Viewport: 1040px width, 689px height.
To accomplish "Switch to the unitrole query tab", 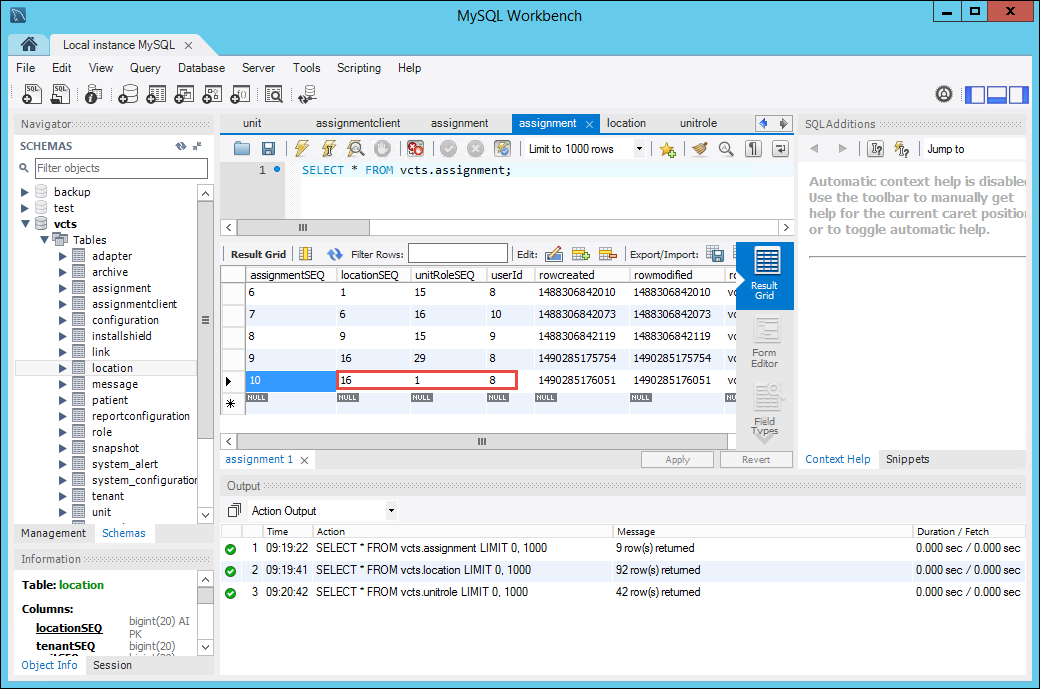I will coord(698,123).
